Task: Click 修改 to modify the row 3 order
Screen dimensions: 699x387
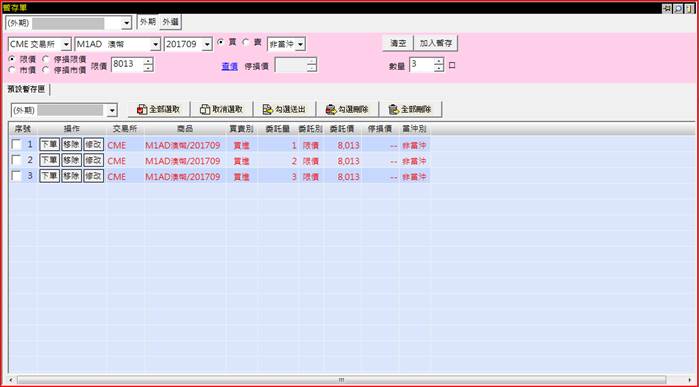Action: [94, 176]
